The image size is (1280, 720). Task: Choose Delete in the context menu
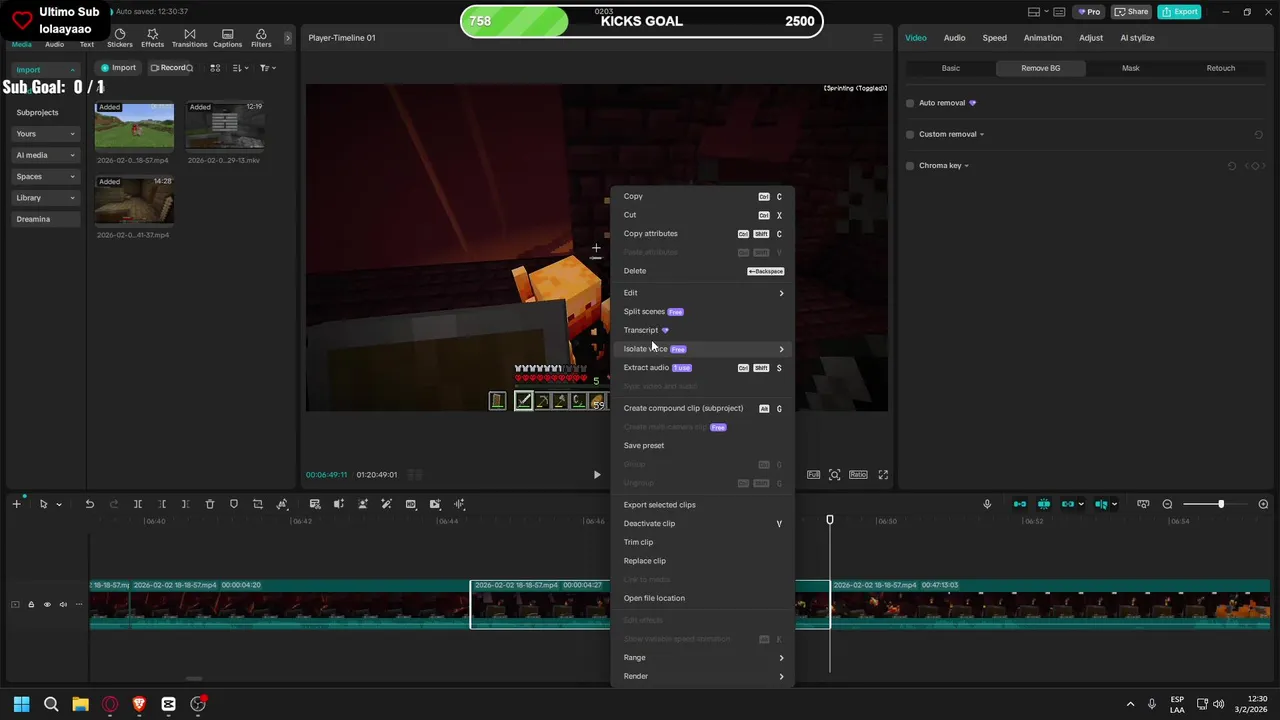pyautogui.click(x=703, y=271)
